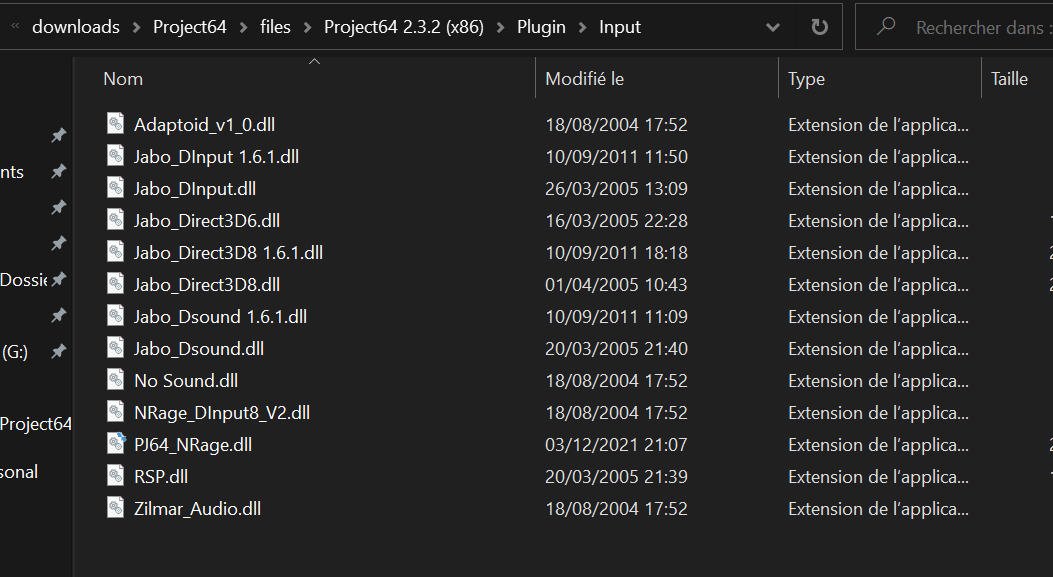Sort by the Modifié le column header
This screenshot has height=577, width=1053.
(584, 79)
